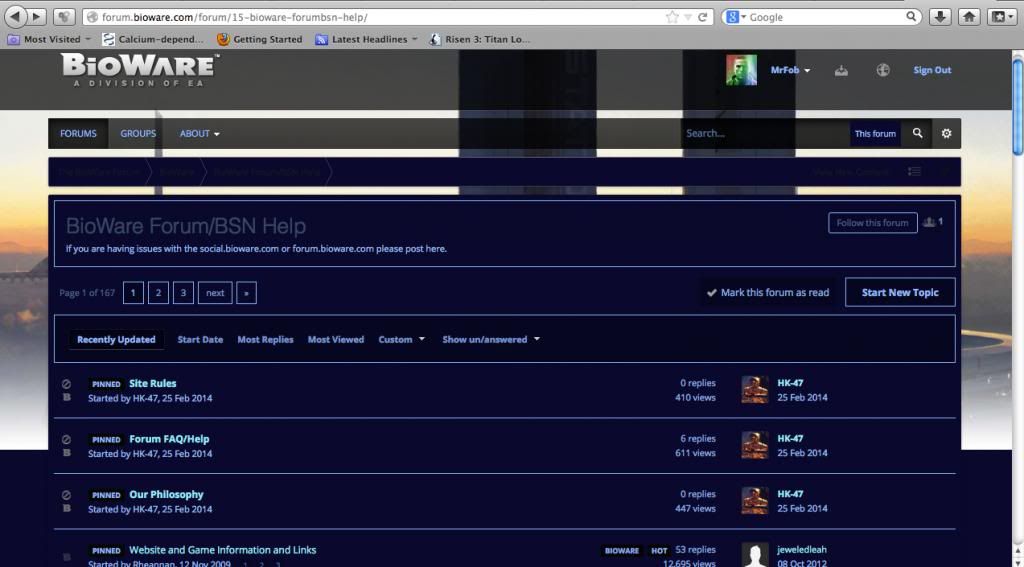Click HK-47 avatar in Forum FAQ/Help row
1024x567 pixels.
click(x=754, y=445)
